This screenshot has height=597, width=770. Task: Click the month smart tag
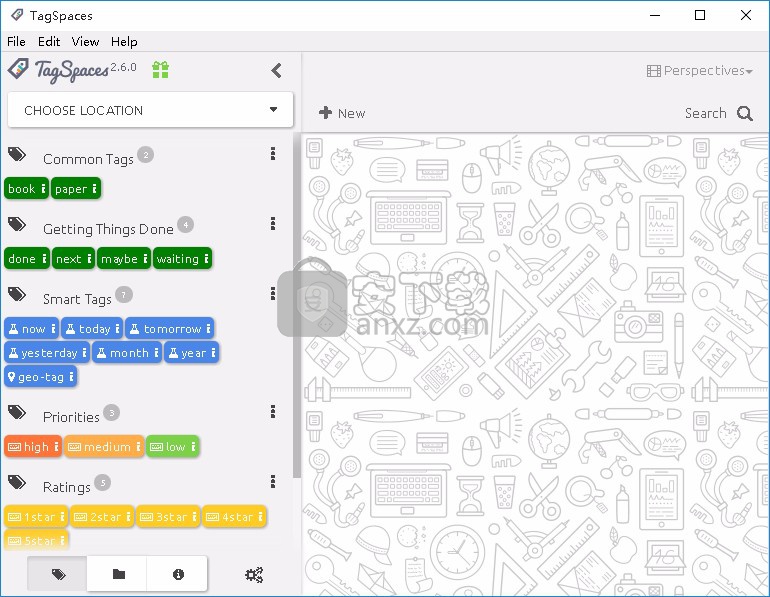pyautogui.click(x=127, y=353)
